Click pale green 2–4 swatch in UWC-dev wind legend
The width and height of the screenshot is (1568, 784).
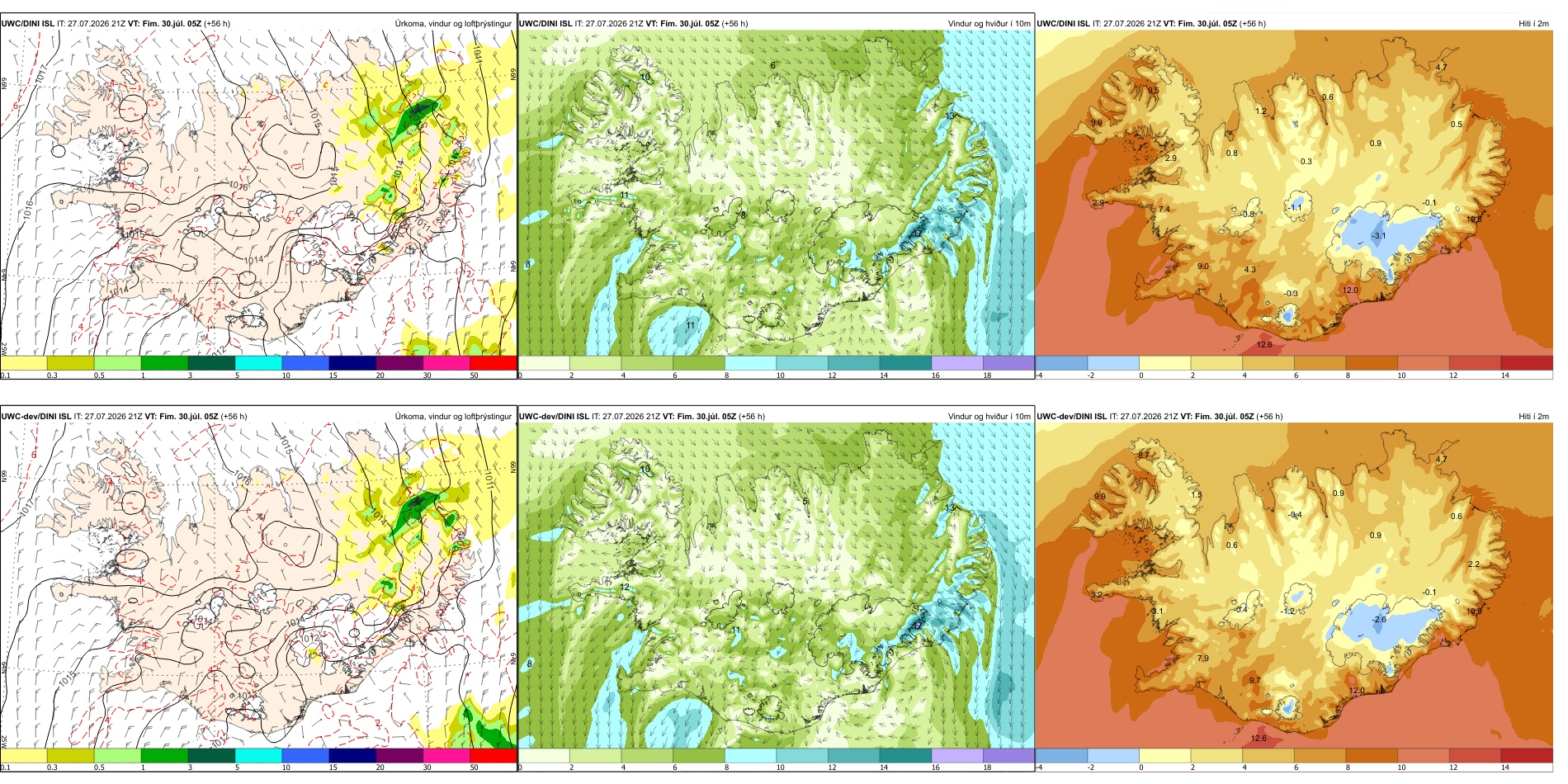pyautogui.click(x=595, y=755)
